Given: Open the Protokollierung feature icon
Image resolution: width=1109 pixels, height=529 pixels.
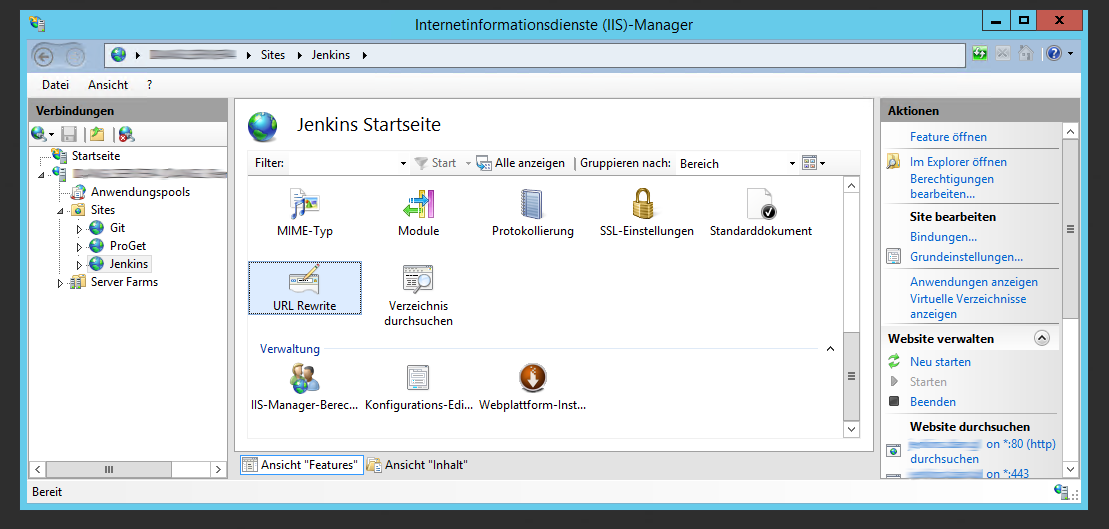Looking at the screenshot, I should (x=532, y=205).
